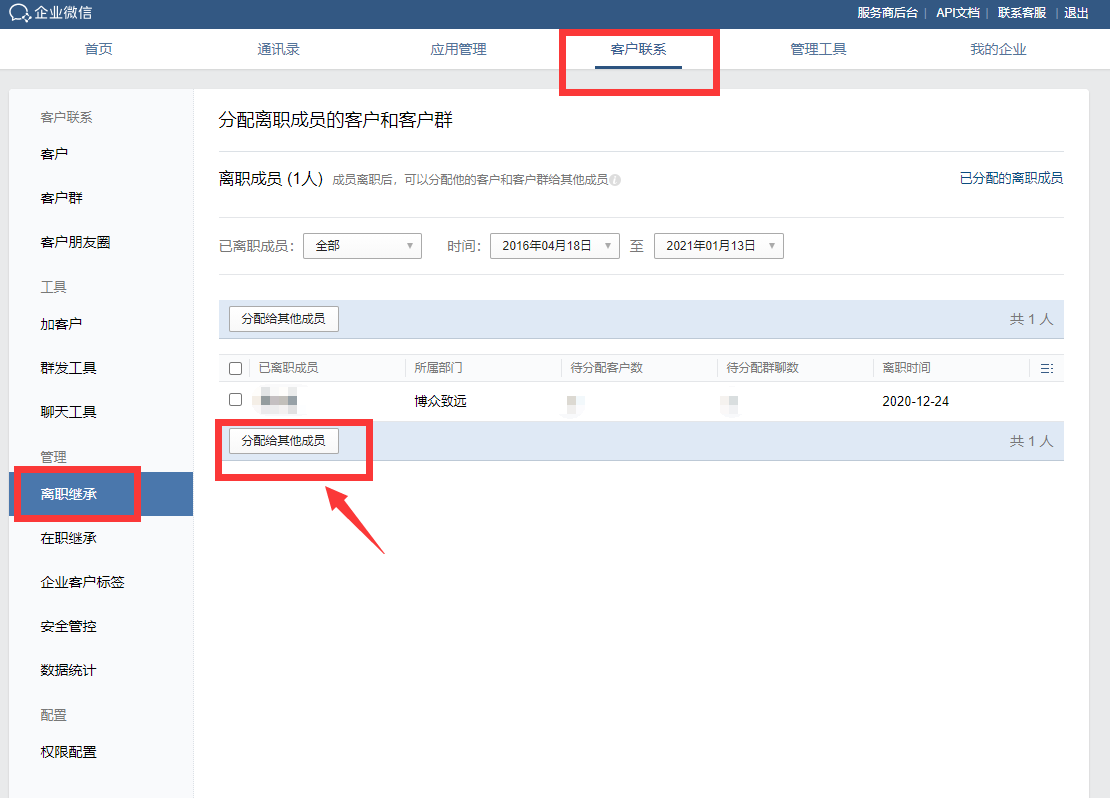Select 离职继承 in the sidebar
The height and width of the screenshot is (798, 1110).
[101, 494]
